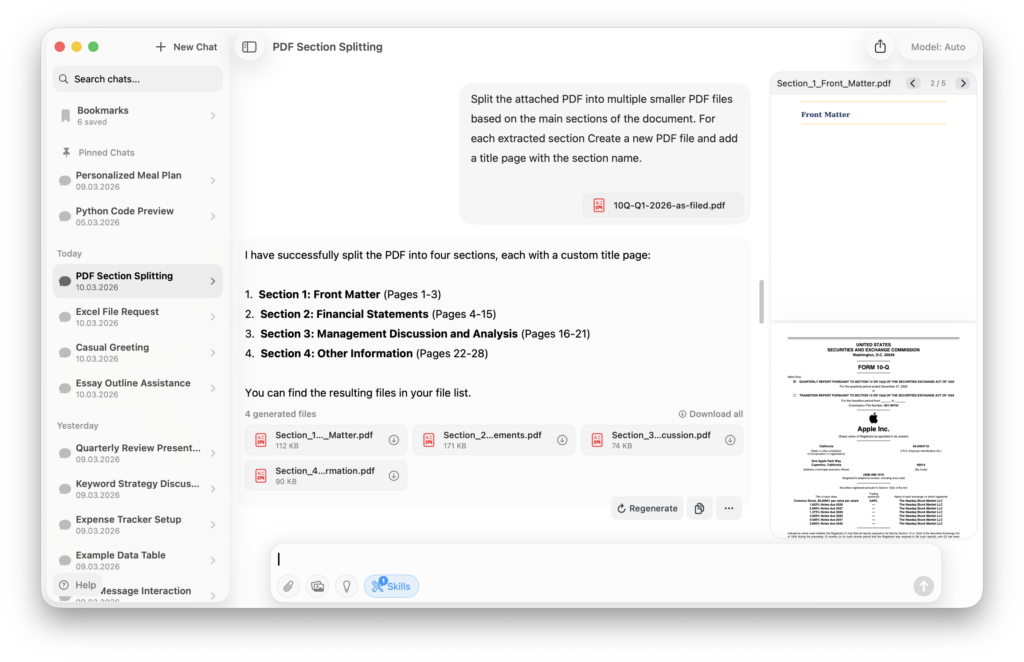Copy response using the copy icon
Image resolution: width=1024 pixels, height=662 pixels.
[x=699, y=509]
